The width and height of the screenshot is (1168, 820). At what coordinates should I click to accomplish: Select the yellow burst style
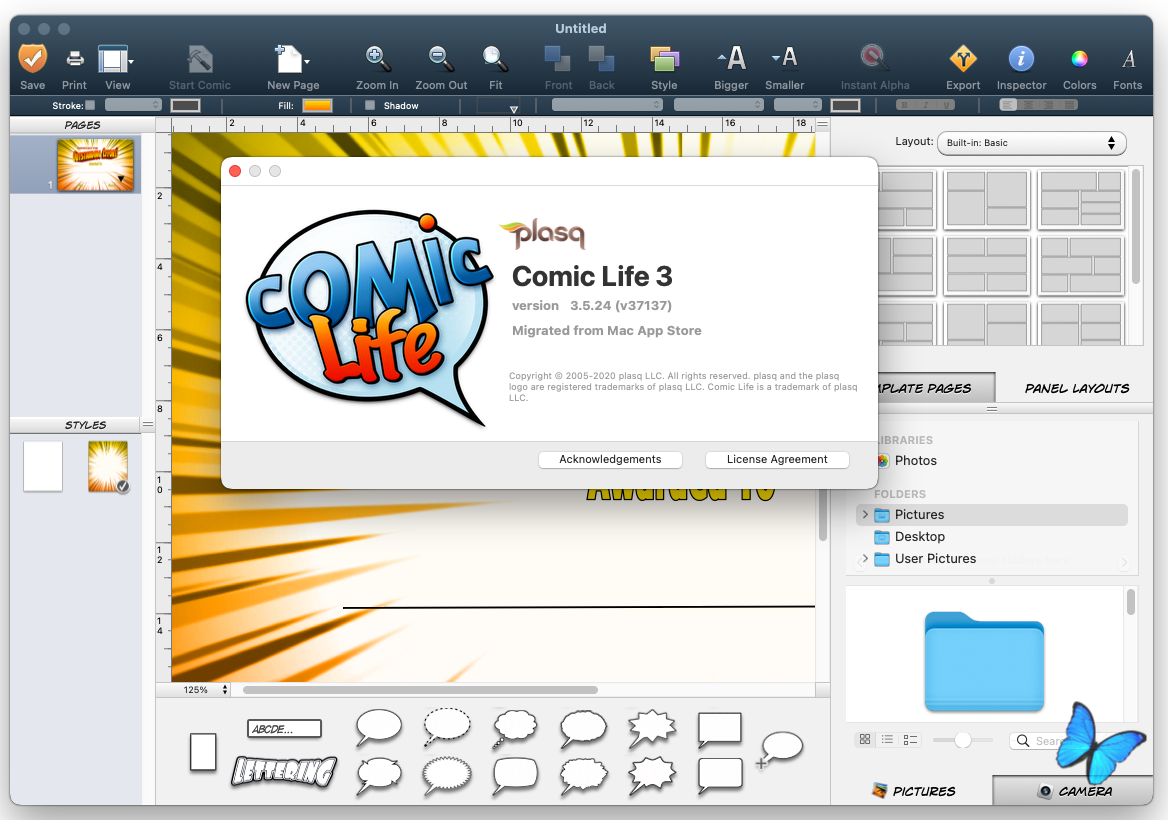[x=108, y=466]
